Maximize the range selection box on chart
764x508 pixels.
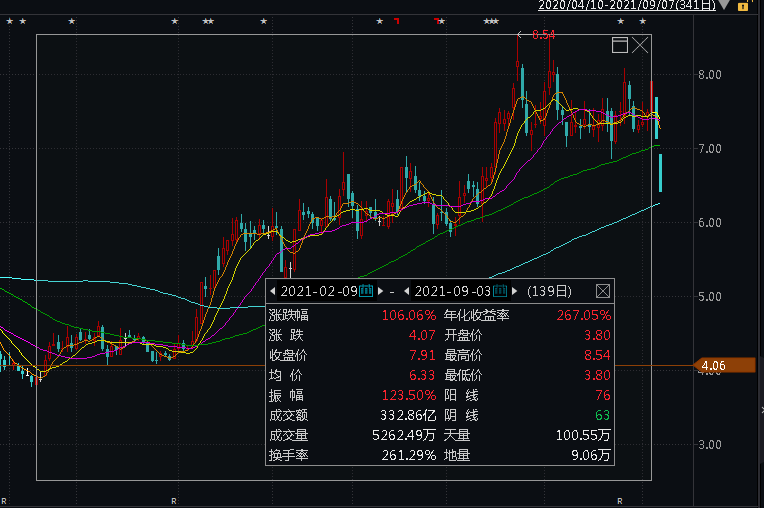620,45
